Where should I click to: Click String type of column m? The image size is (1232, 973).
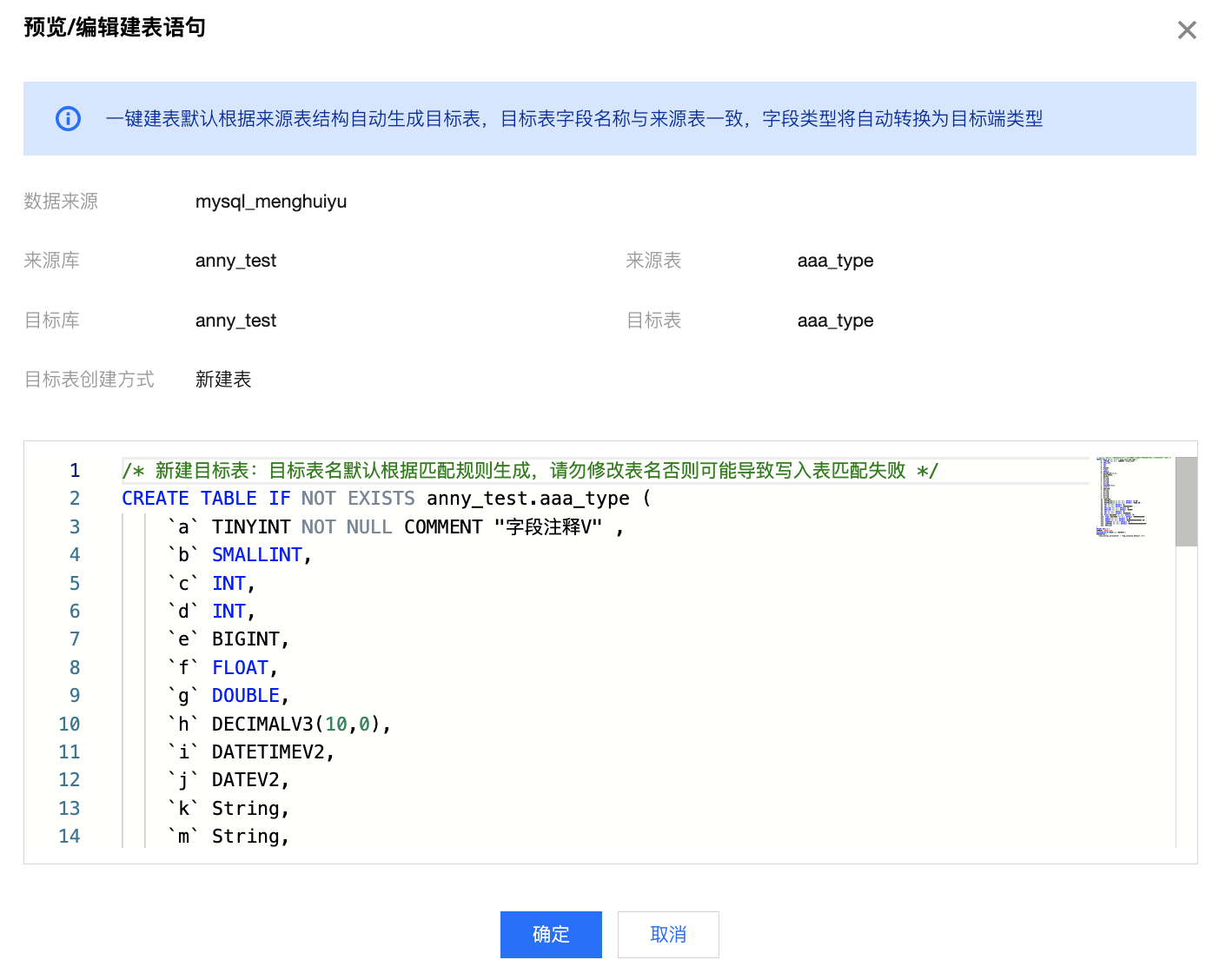click(x=246, y=837)
